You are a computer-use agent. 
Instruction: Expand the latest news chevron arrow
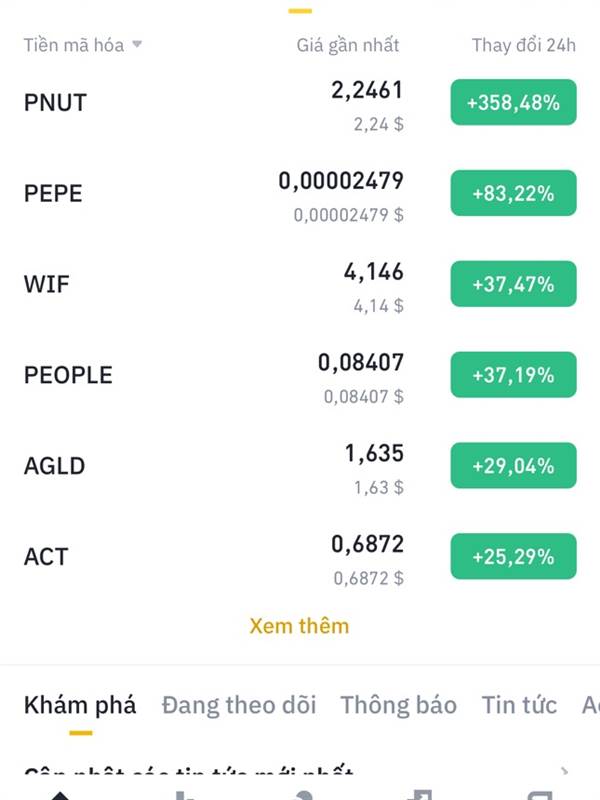[x=564, y=770]
